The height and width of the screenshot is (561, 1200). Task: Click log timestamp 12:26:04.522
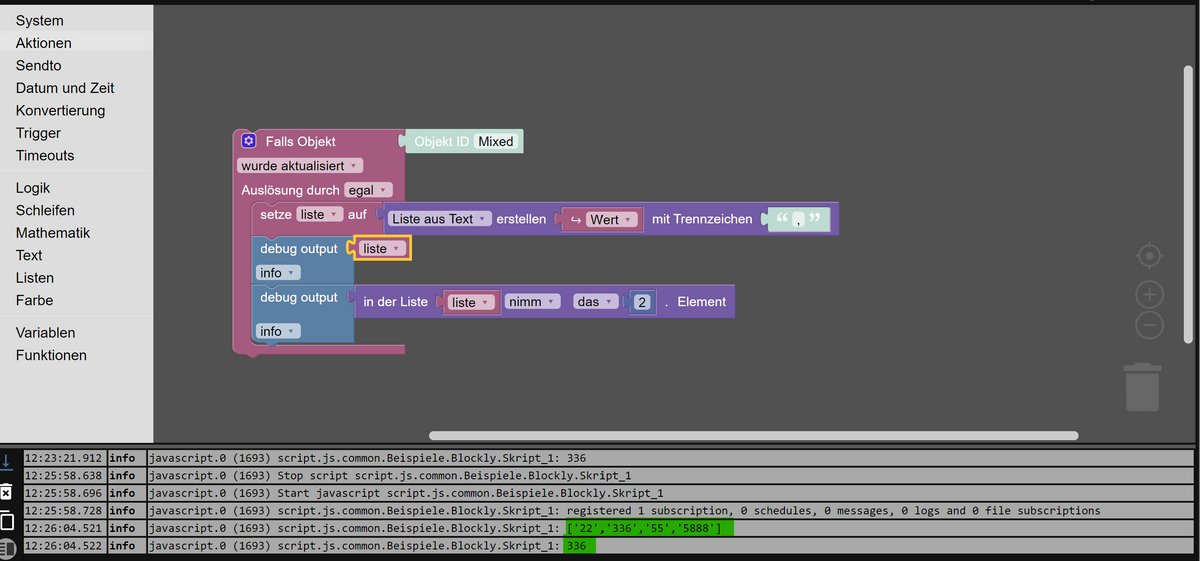coord(63,546)
